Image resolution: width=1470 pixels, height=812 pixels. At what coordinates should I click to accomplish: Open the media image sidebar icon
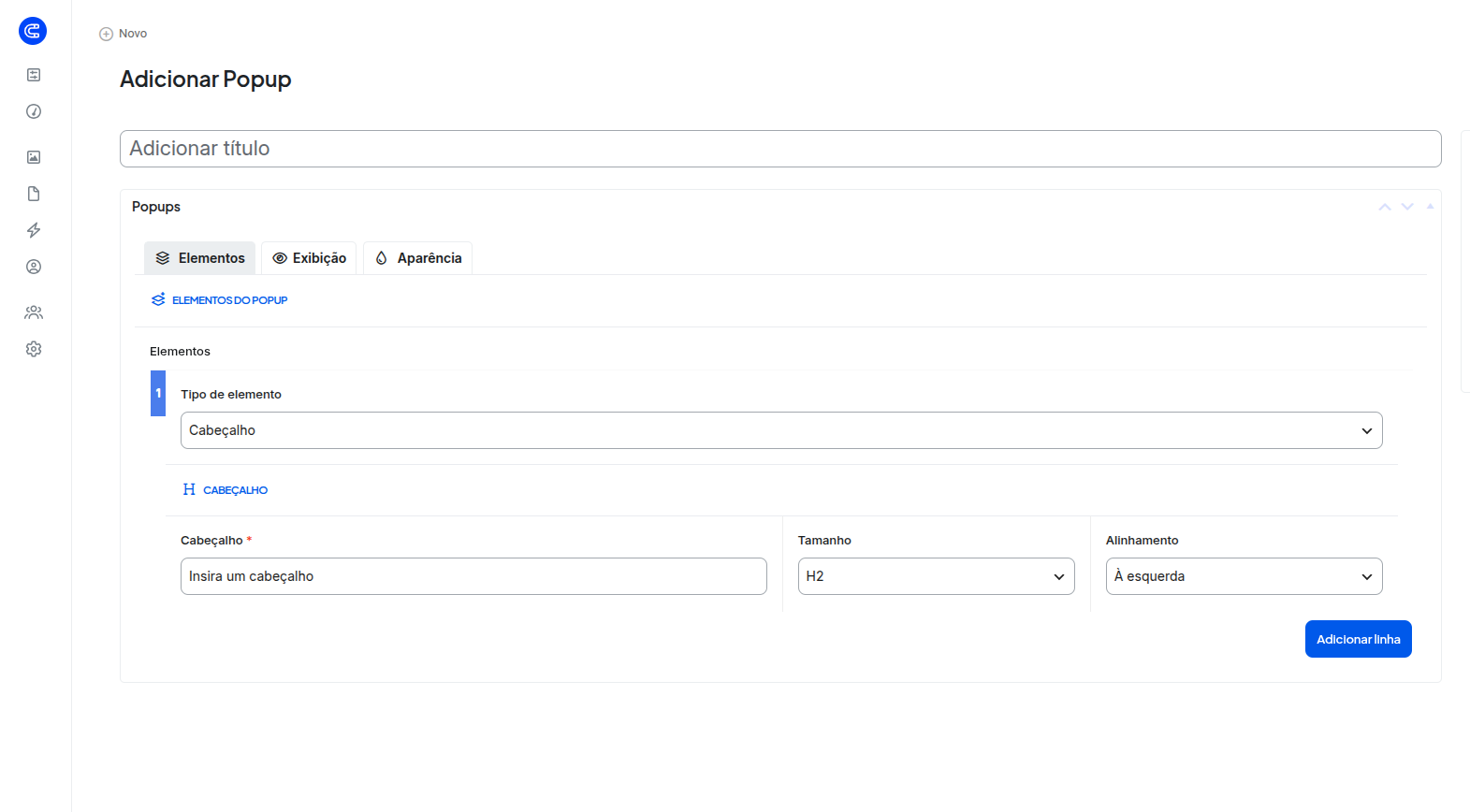[x=34, y=157]
